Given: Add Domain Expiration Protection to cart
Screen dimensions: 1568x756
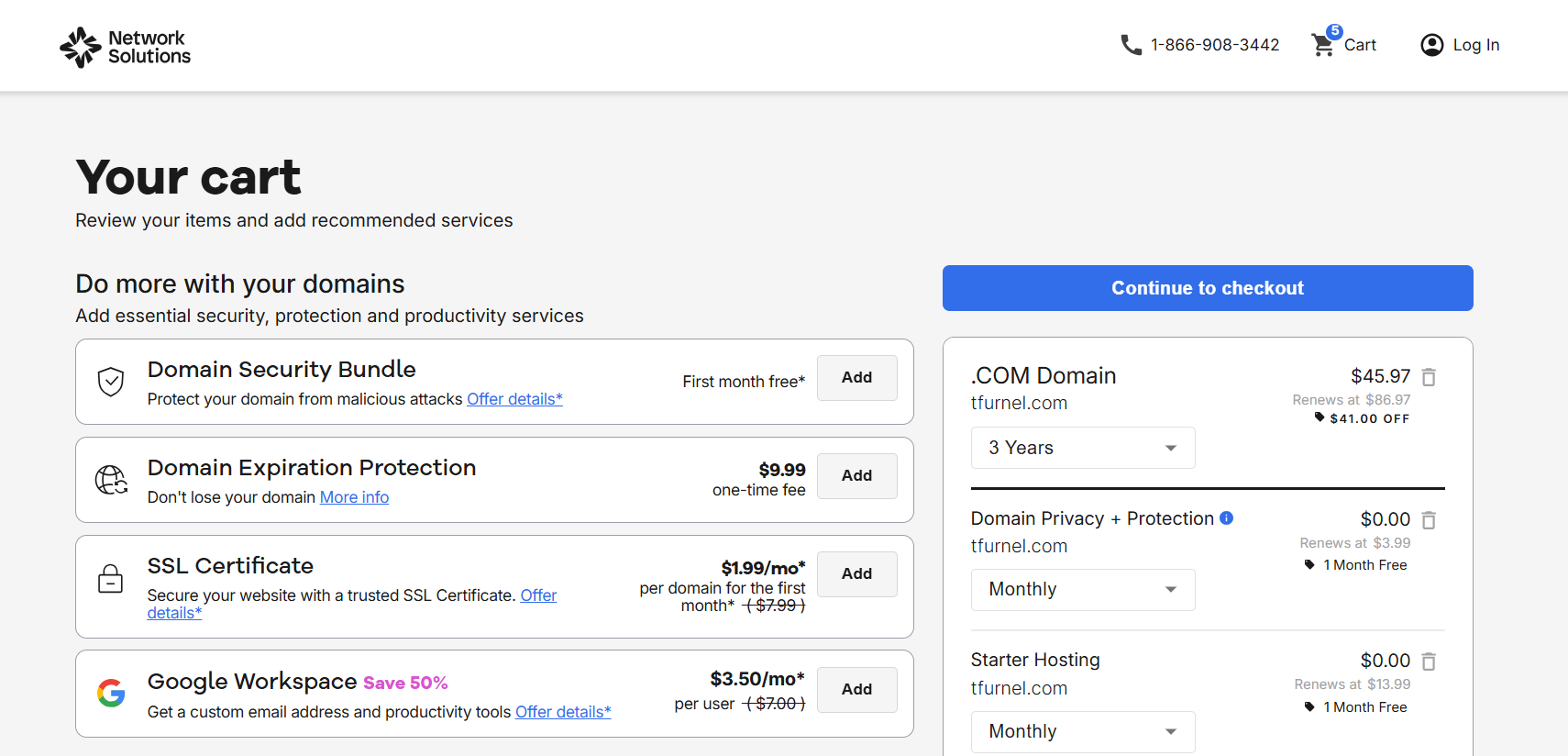Looking at the screenshot, I should coord(857,476).
